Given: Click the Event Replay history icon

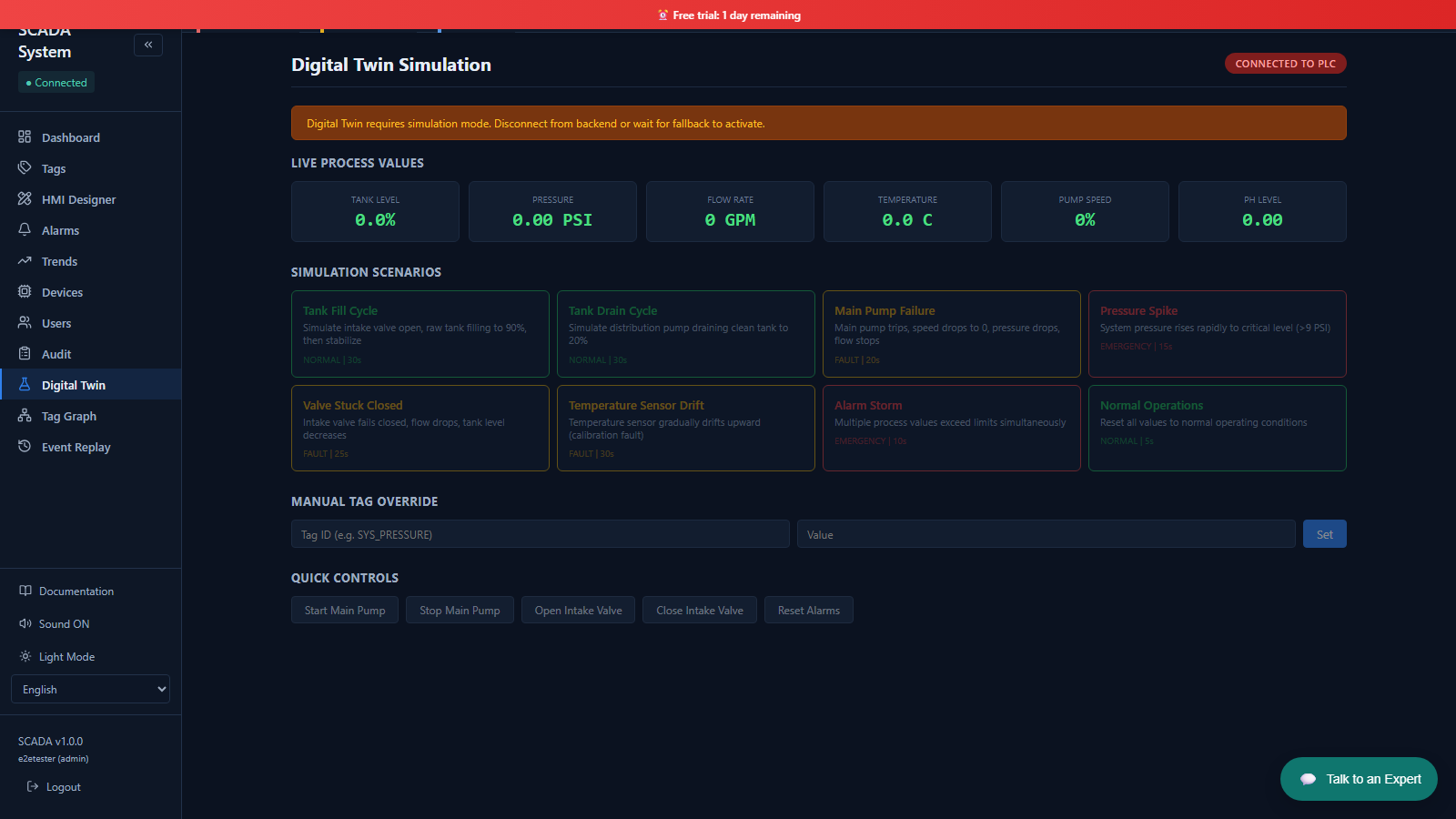Looking at the screenshot, I should (25, 446).
